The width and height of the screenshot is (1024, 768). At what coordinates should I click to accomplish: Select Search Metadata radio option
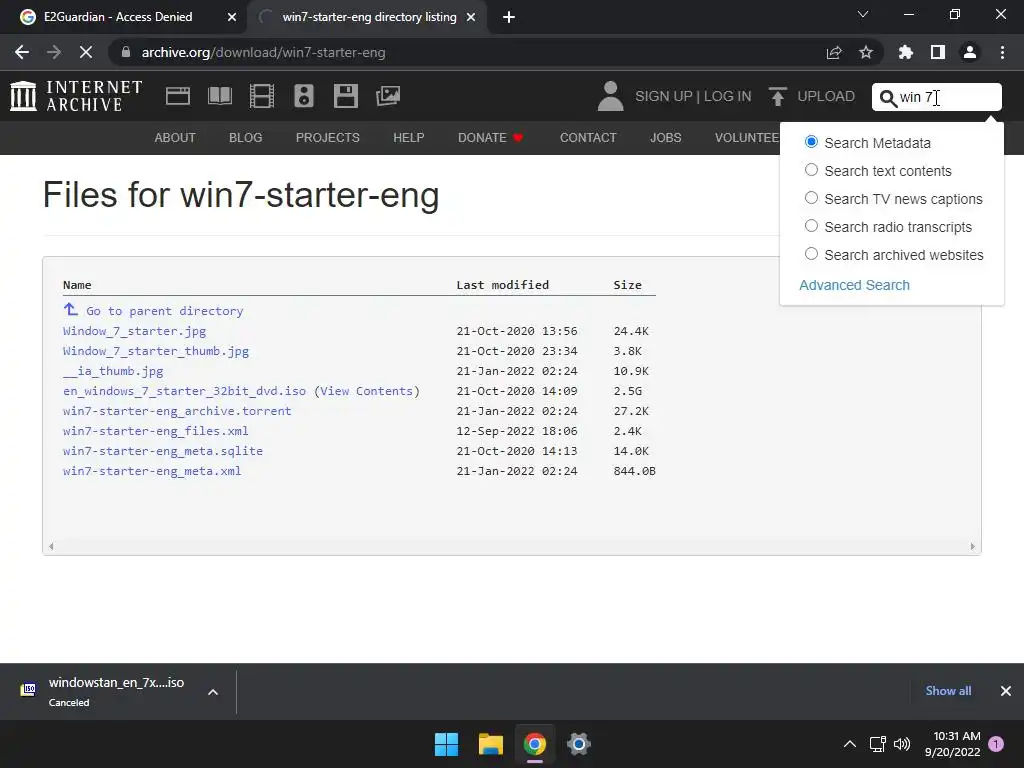click(x=811, y=142)
